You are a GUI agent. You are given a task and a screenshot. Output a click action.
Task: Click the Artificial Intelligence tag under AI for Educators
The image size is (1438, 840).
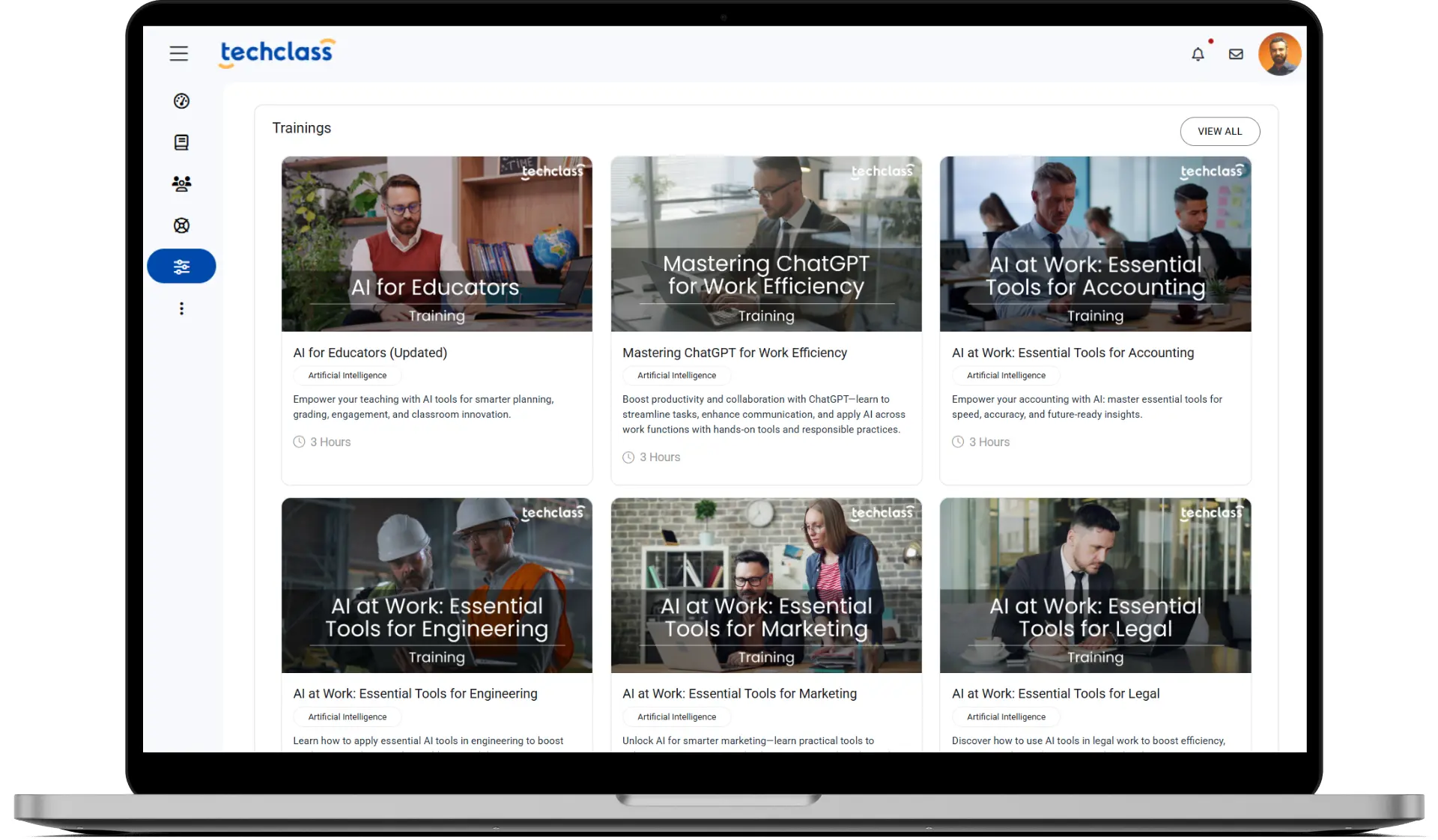(348, 376)
